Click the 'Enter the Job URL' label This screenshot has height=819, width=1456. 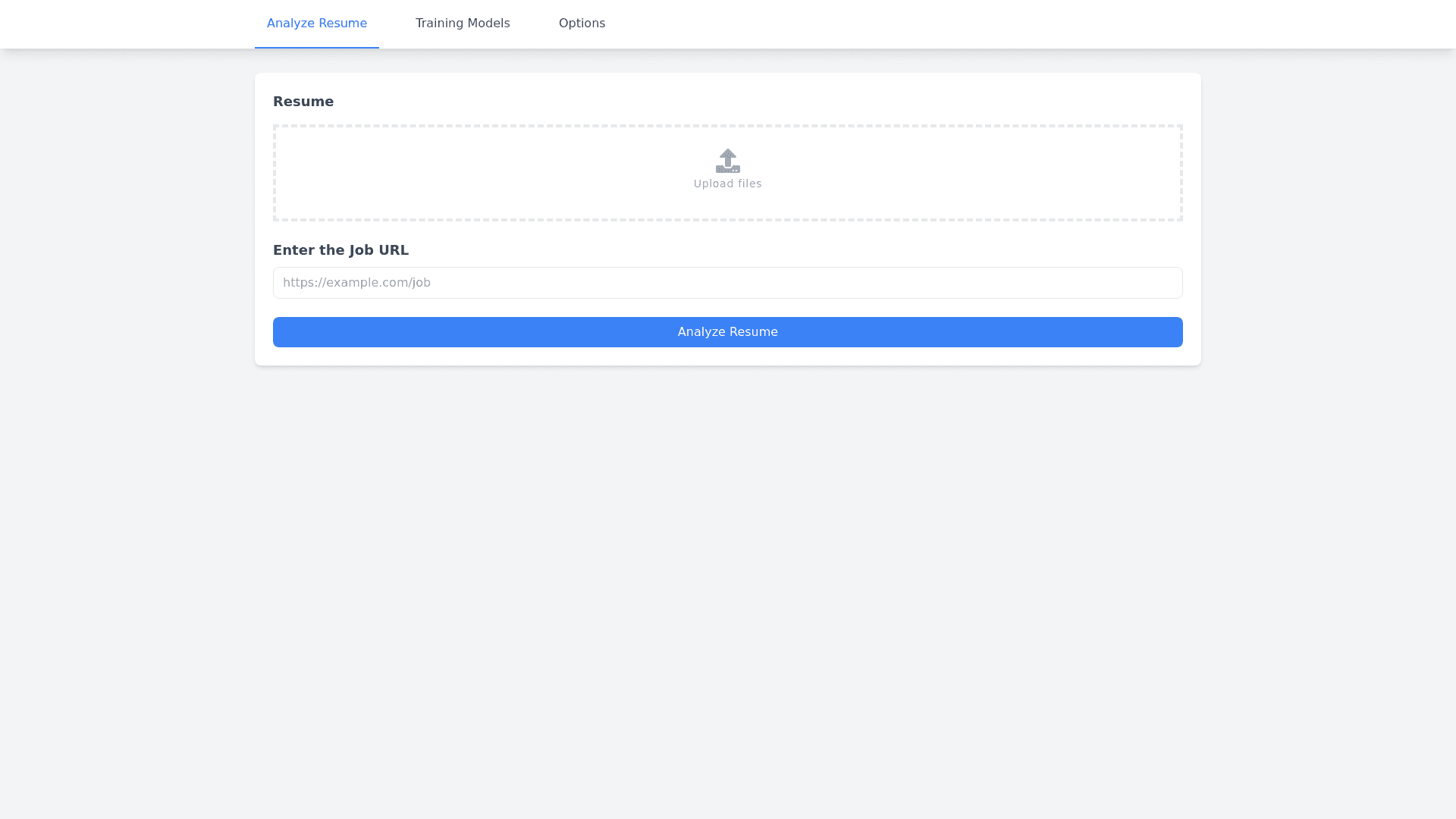click(340, 249)
